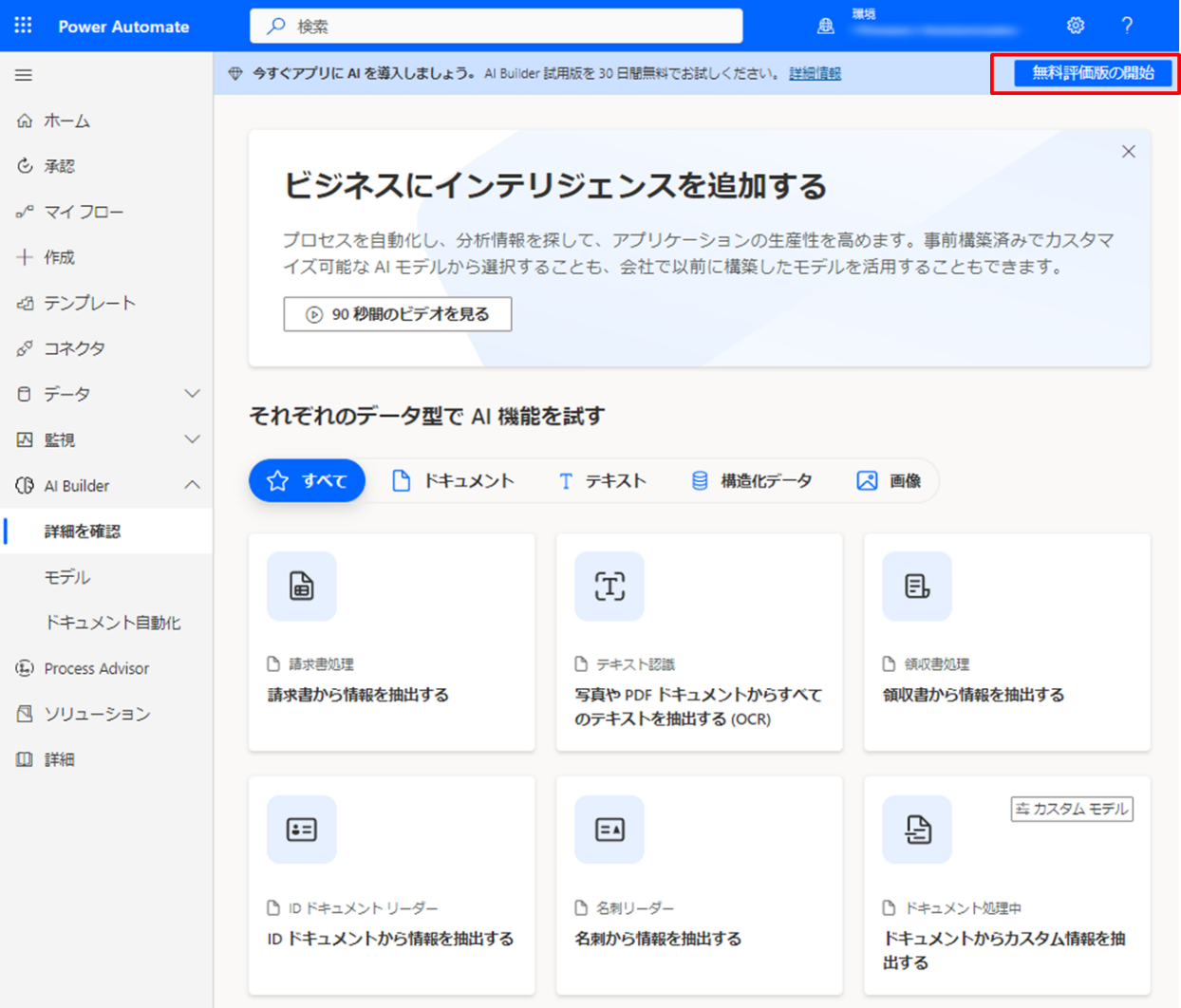
Task: Select the ドキュメント filter tab
Action: tap(454, 481)
